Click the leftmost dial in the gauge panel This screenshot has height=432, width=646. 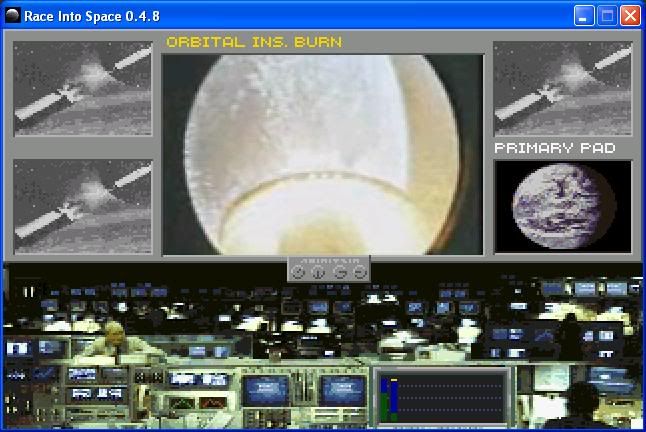[x=297, y=272]
